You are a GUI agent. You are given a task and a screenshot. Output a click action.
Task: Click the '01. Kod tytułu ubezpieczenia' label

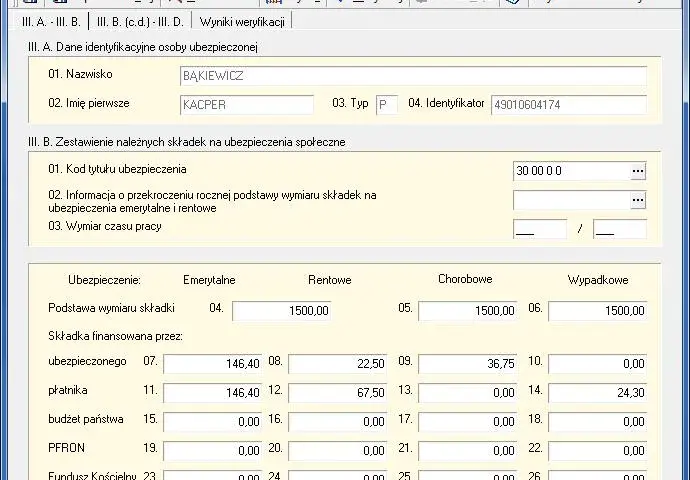pyautogui.click(x=117, y=169)
